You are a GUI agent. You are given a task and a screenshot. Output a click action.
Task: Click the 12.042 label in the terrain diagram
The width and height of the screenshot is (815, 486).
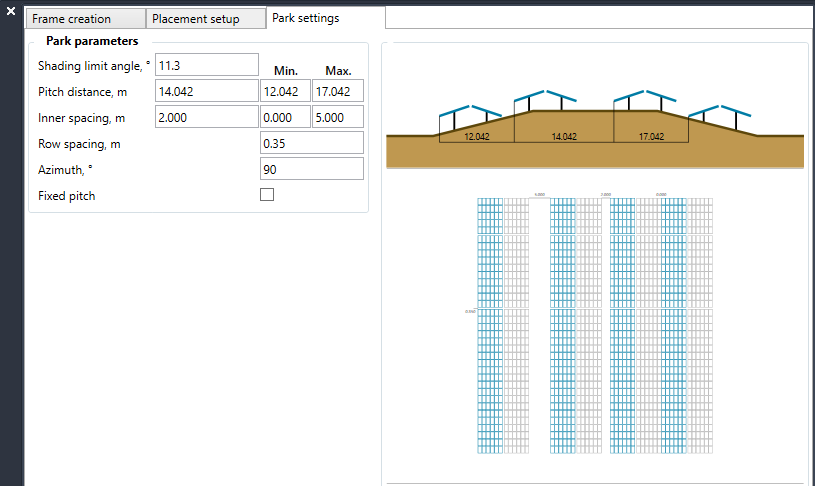[x=478, y=135]
